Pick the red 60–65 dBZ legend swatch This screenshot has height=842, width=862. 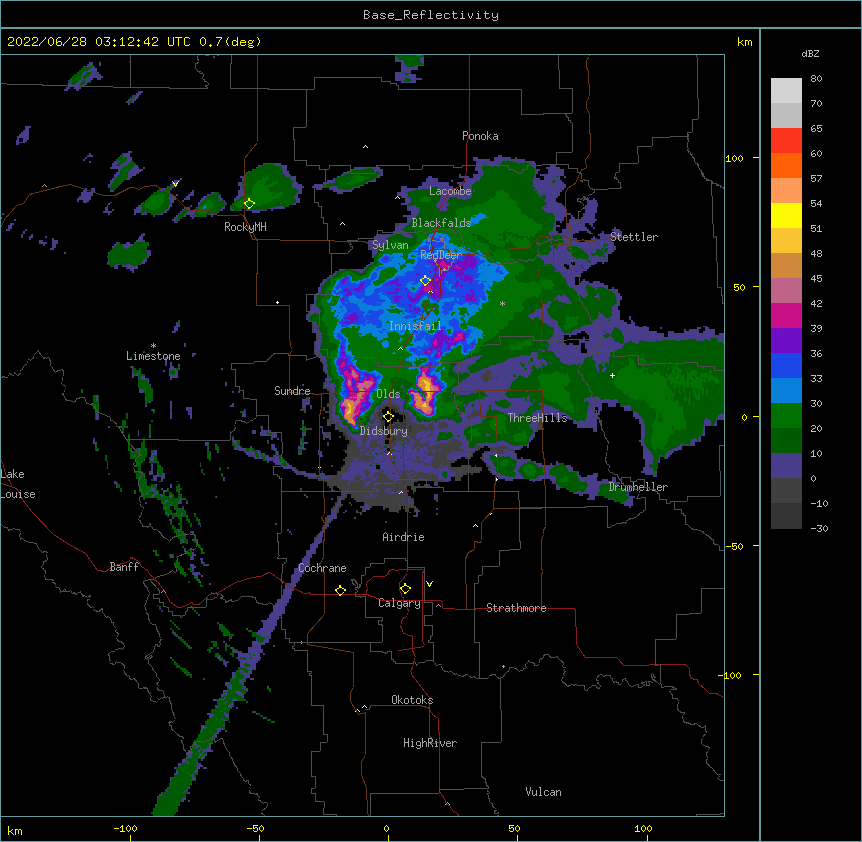(786, 141)
